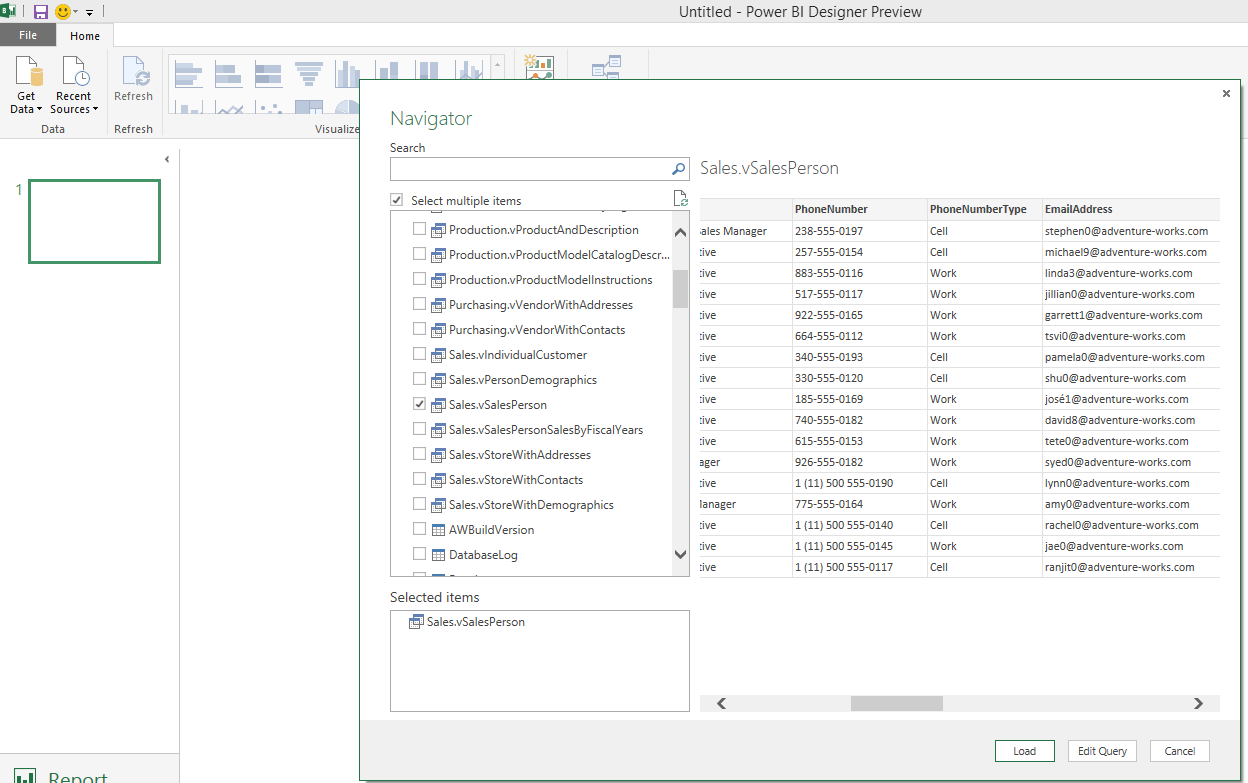Open the dropdown arrow next to smiley

coord(75,13)
